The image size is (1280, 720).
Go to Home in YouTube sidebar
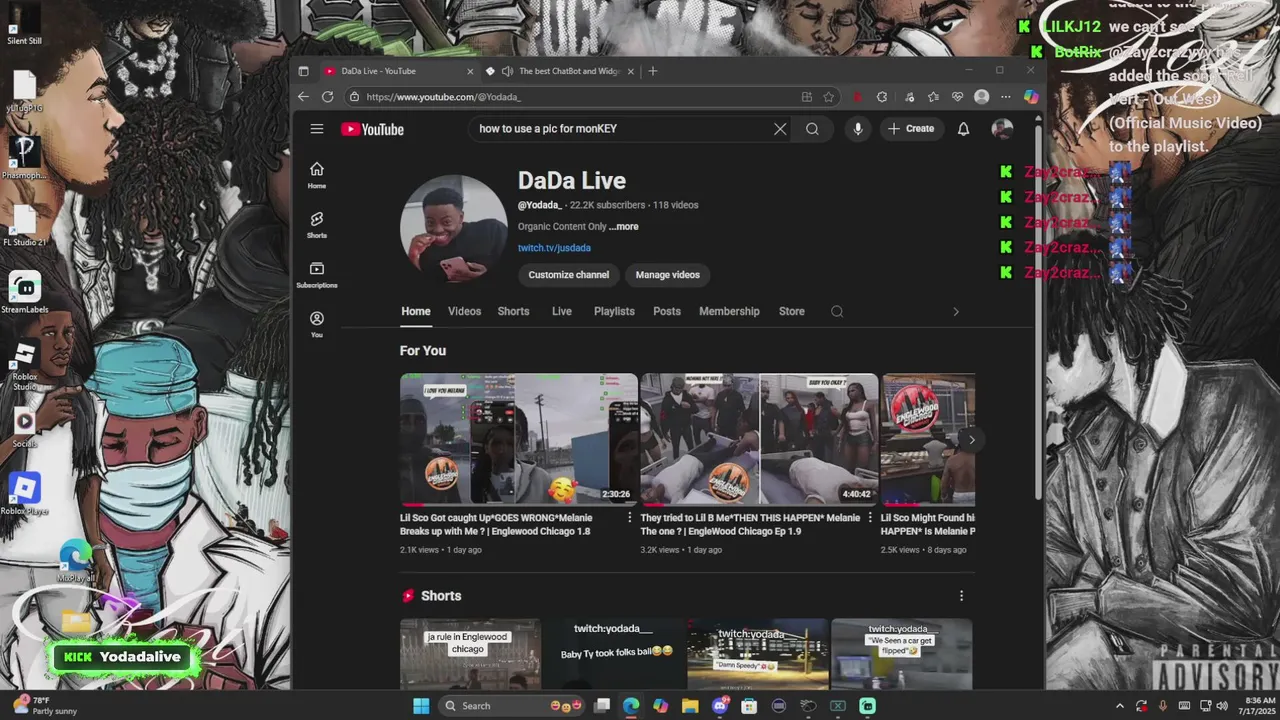[x=317, y=175]
